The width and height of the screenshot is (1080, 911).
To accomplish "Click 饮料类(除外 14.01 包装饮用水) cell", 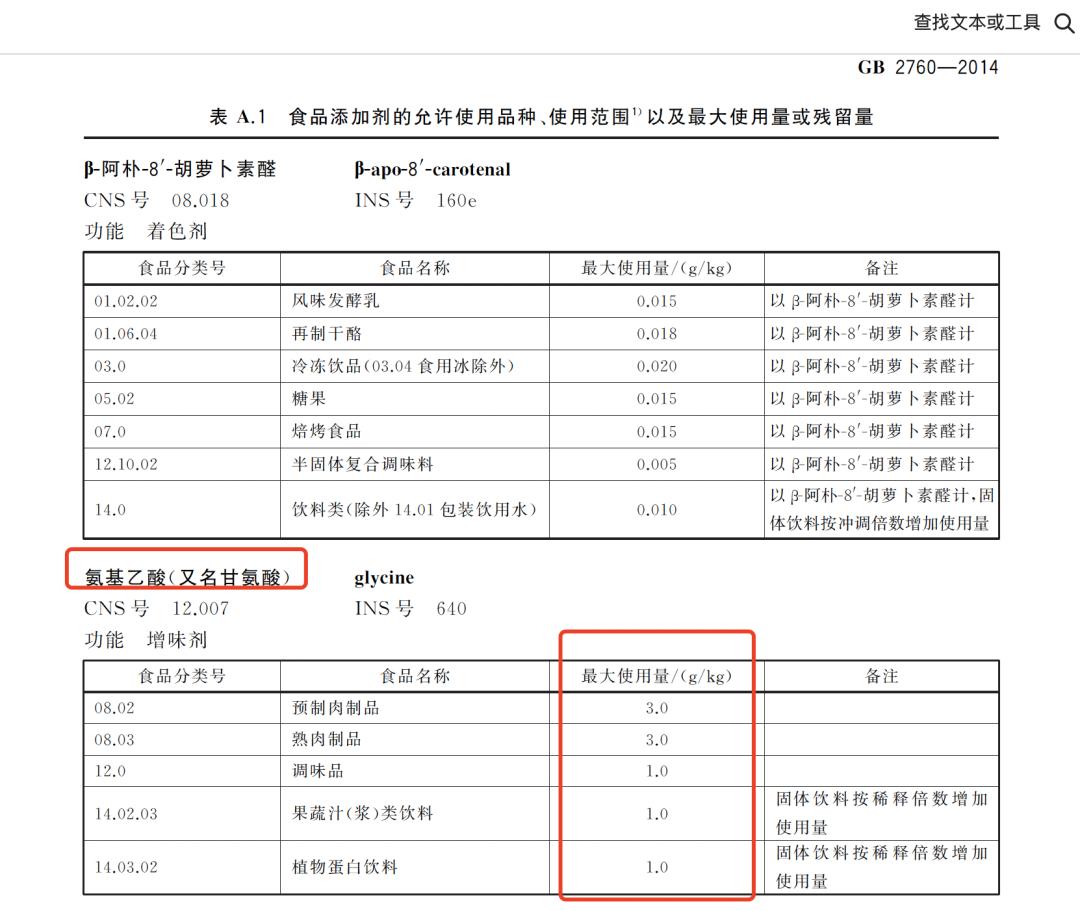I will [414, 510].
